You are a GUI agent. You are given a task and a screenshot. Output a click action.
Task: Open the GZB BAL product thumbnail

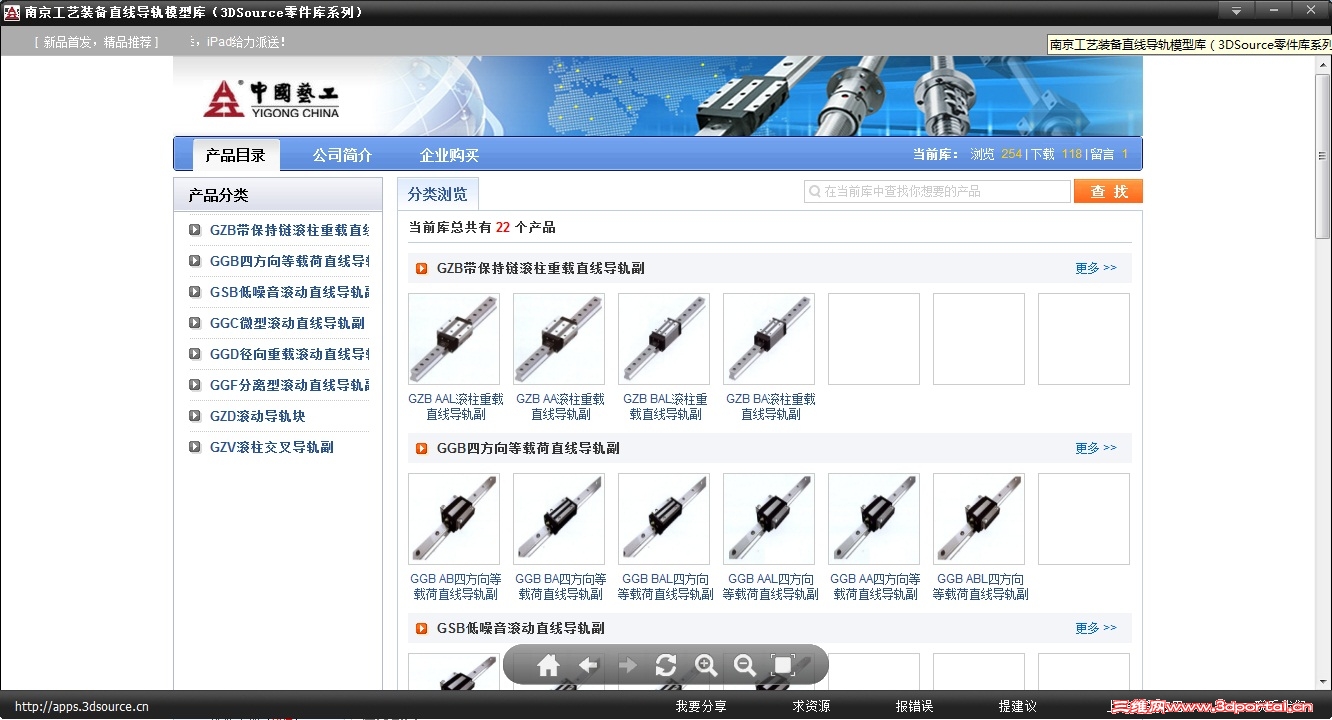(x=664, y=339)
